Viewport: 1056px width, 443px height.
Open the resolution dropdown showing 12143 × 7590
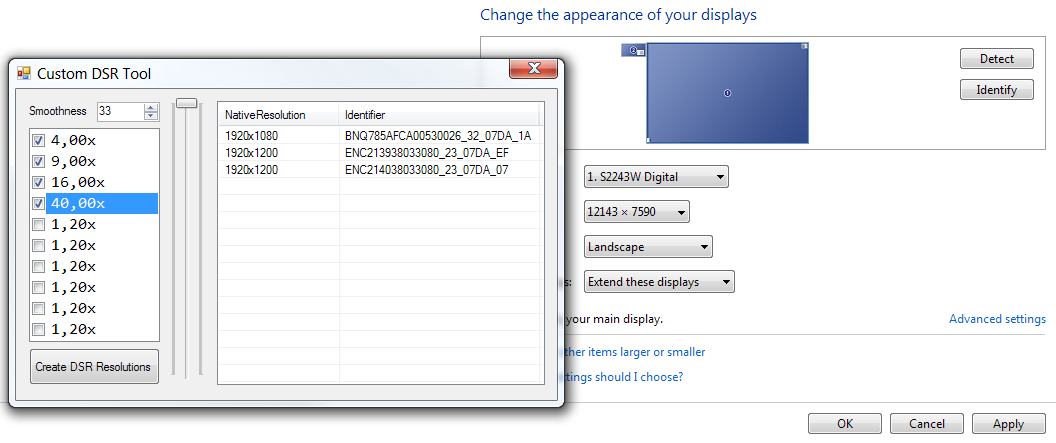coord(636,212)
